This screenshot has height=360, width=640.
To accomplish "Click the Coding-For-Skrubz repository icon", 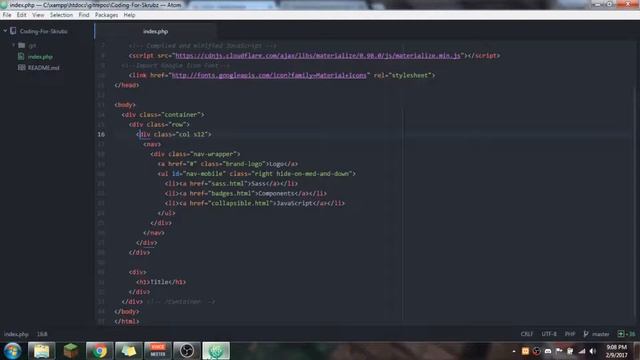I will coord(13,31).
